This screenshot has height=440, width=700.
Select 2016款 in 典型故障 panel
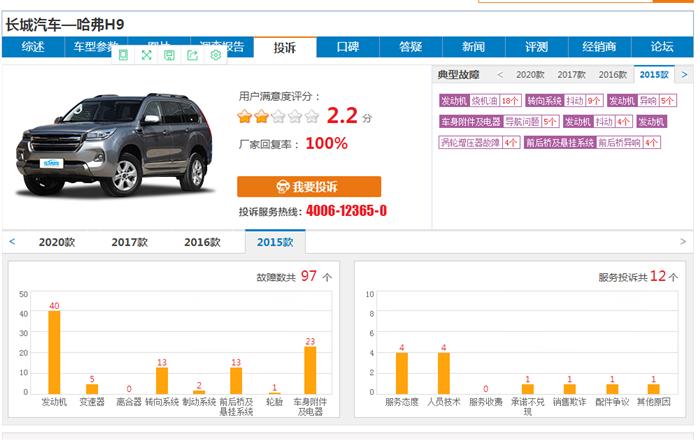(x=613, y=75)
